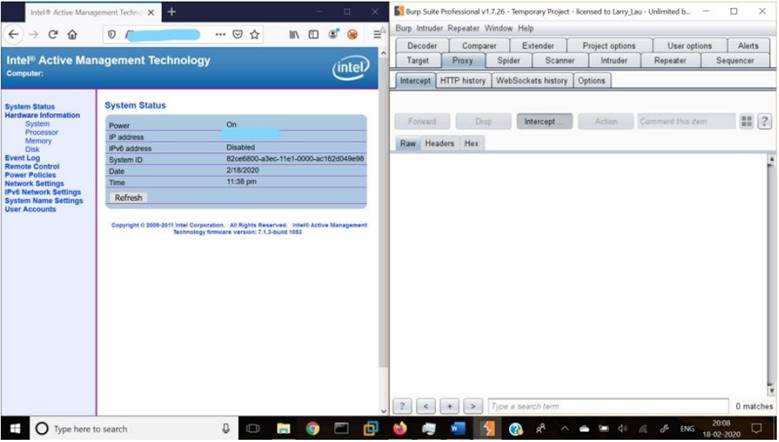The image size is (779, 442).
Task: Click the Drop button in Burp
Action: tap(483, 121)
